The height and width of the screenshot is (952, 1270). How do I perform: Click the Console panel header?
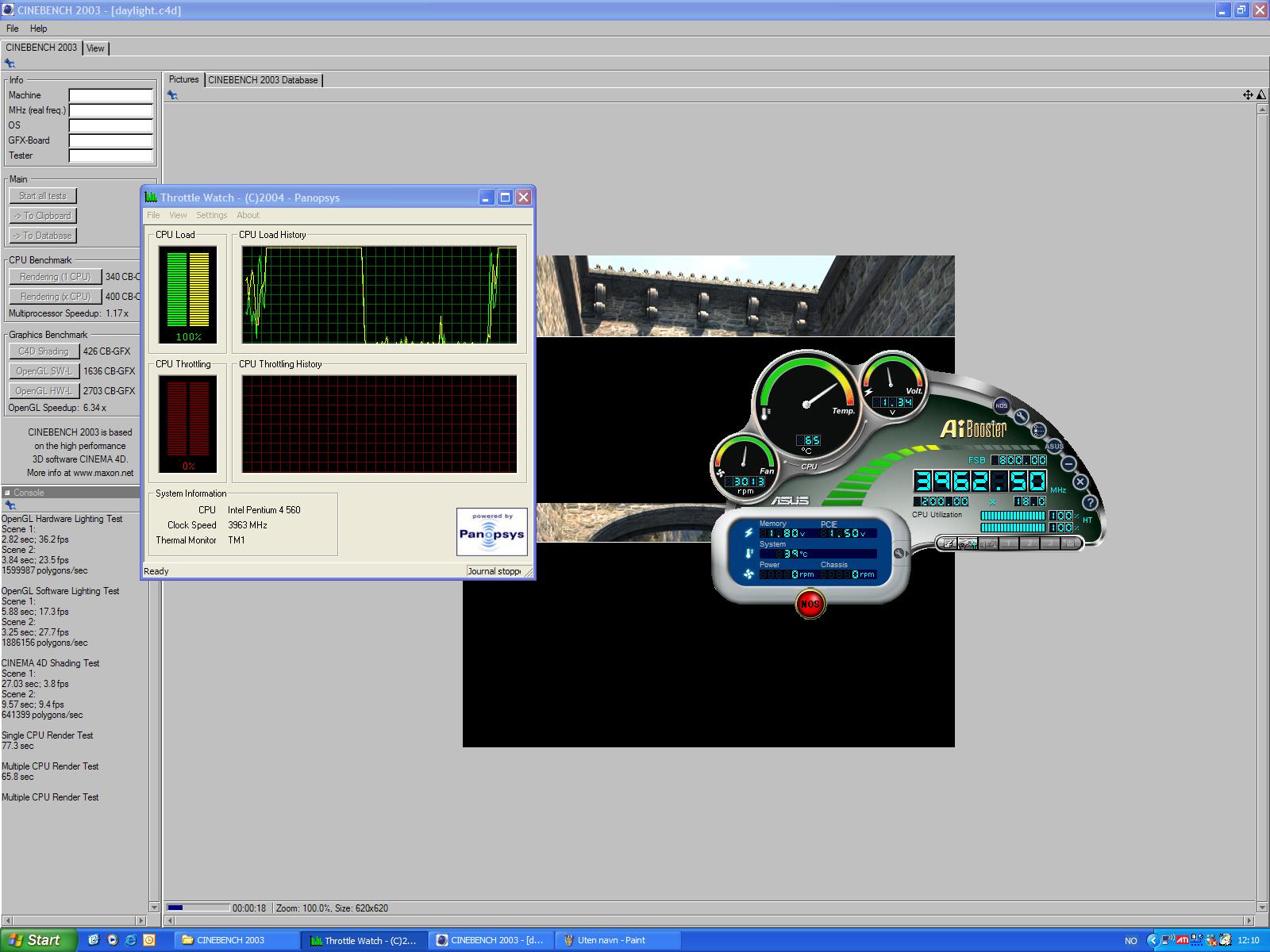(71, 493)
